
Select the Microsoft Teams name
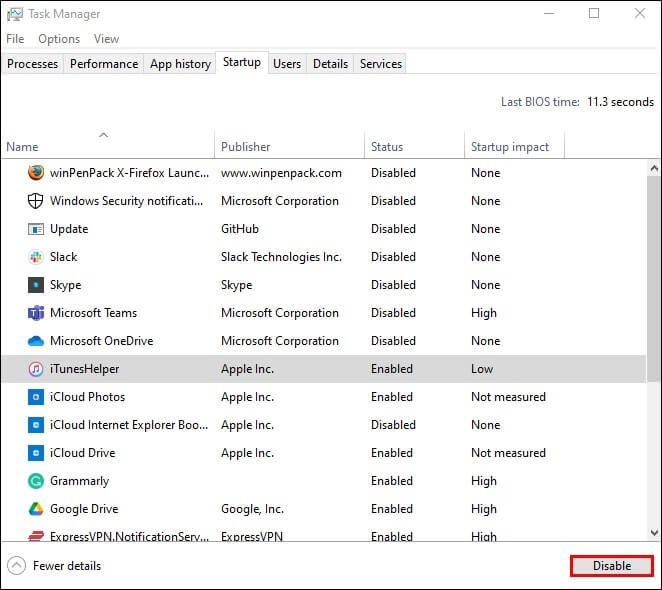click(x=93, y=313)
